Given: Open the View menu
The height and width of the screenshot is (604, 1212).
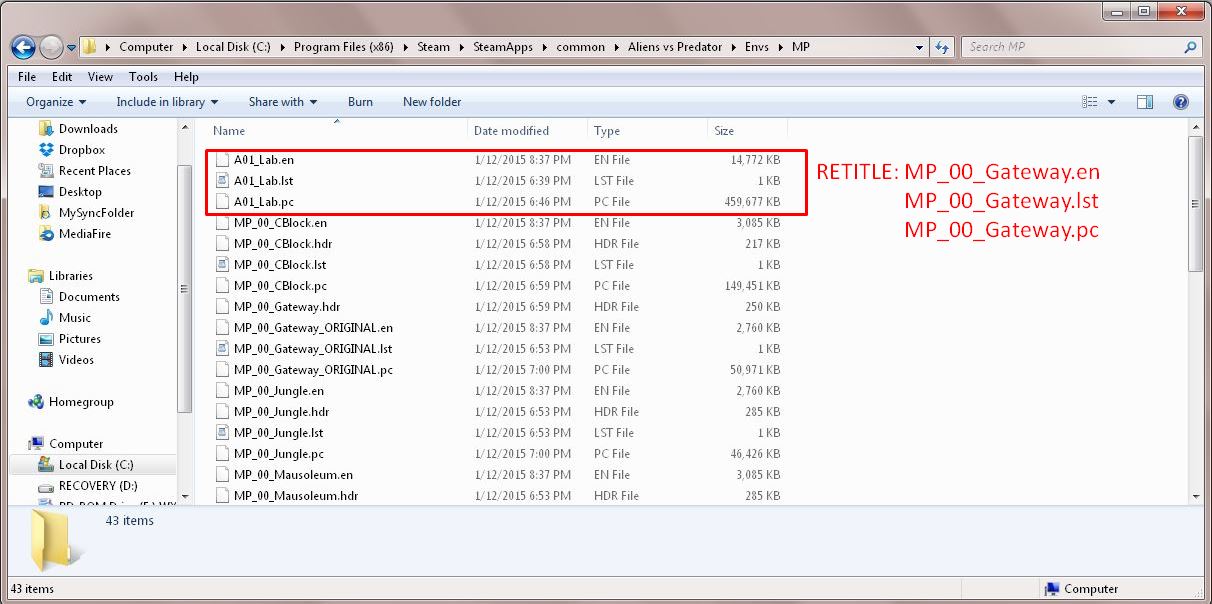Looking at the screenshot, I should 100,77.
